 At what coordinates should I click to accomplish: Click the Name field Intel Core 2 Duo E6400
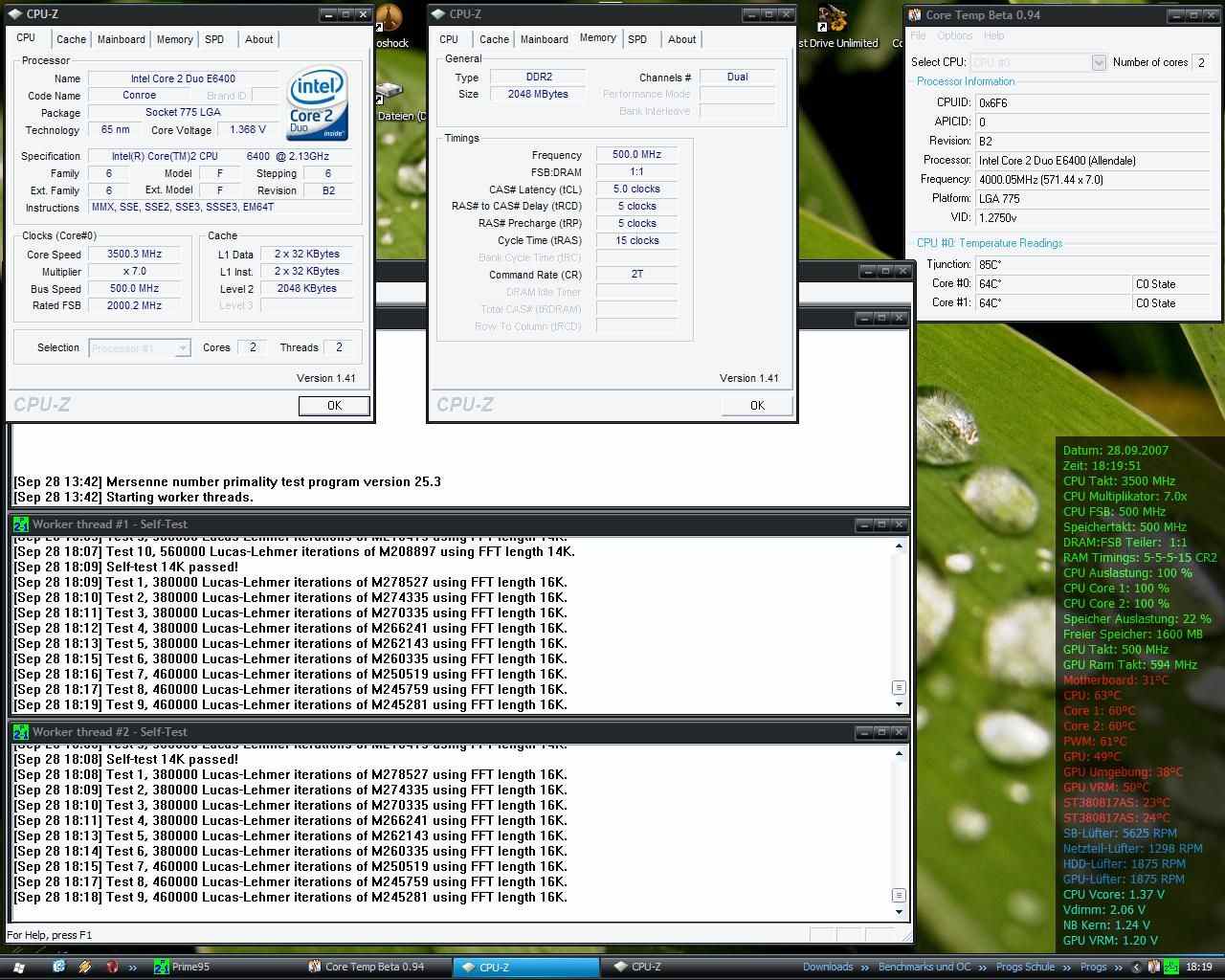coord(183,78)
